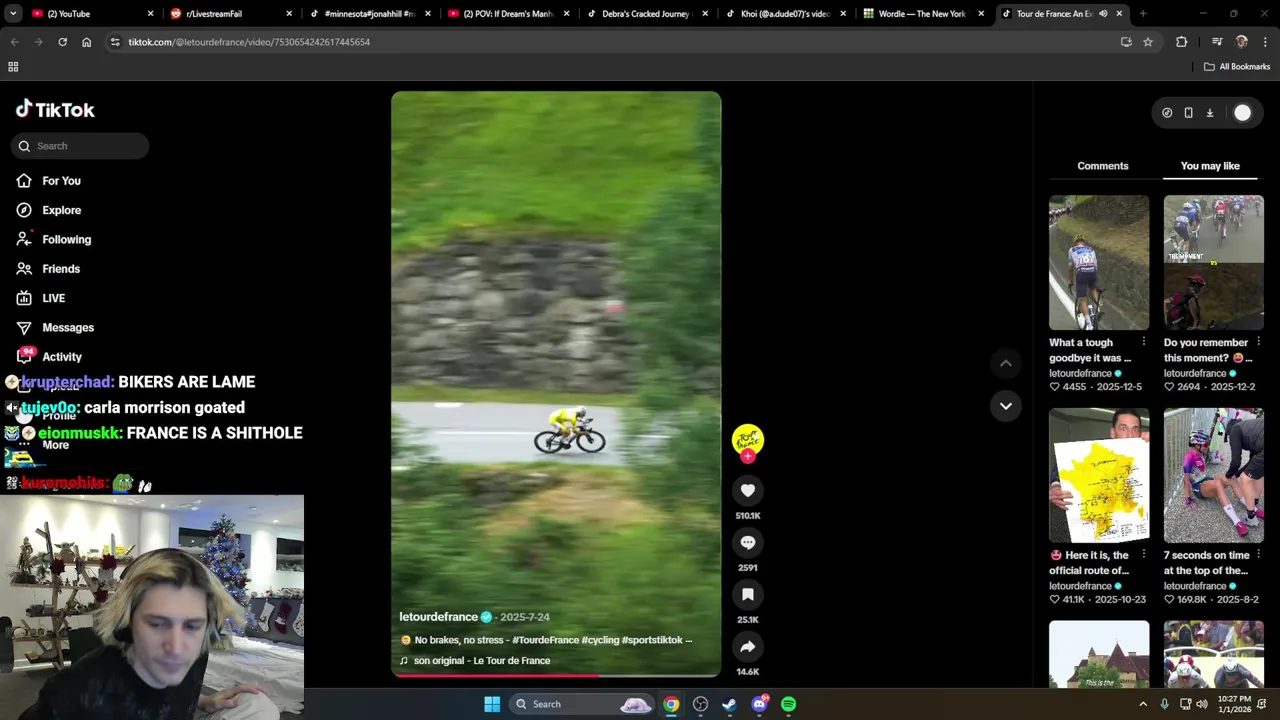Open the tab search dropdown
The width and height of the screenshot is (1280, 720).
click(x=13, y=14)
